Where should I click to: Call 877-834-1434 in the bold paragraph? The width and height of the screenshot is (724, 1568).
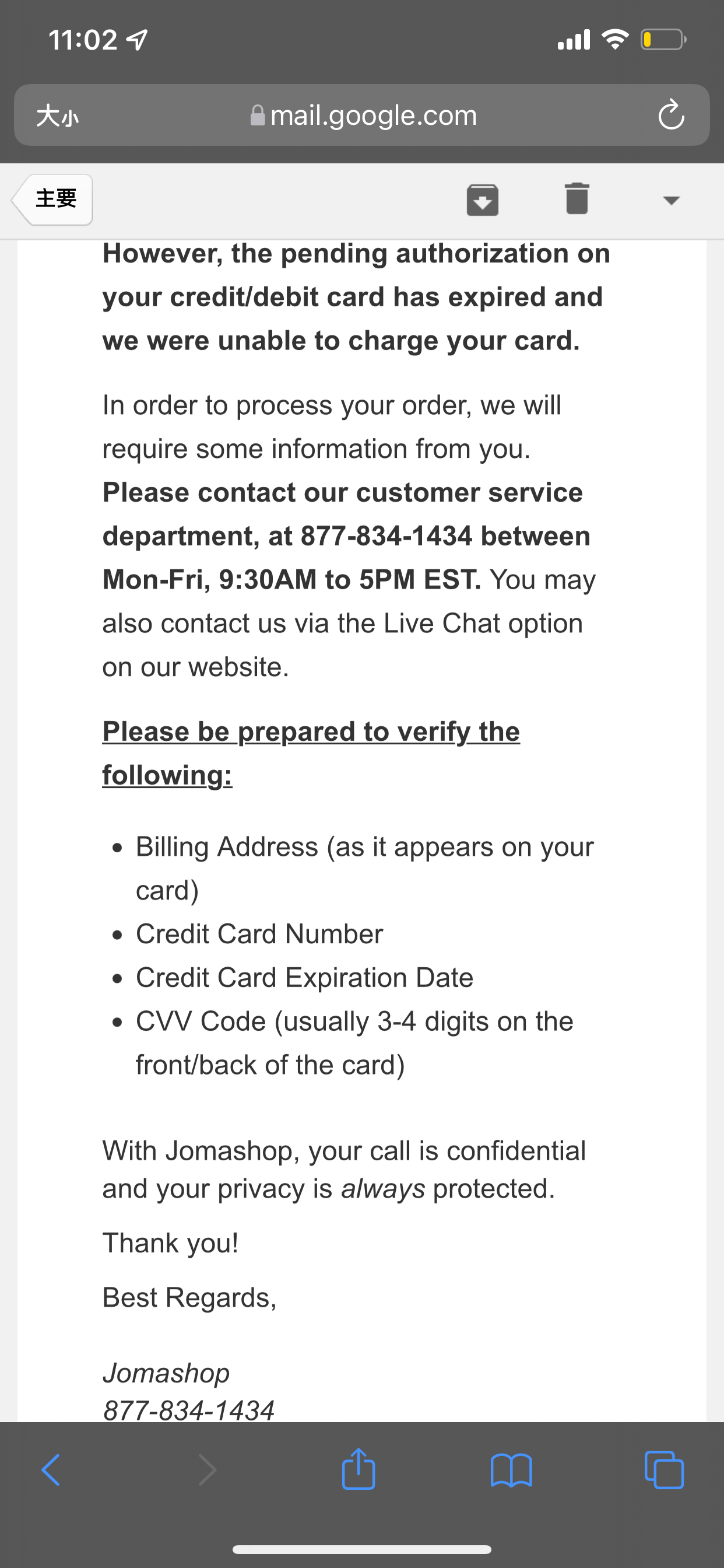coord(386,536)
